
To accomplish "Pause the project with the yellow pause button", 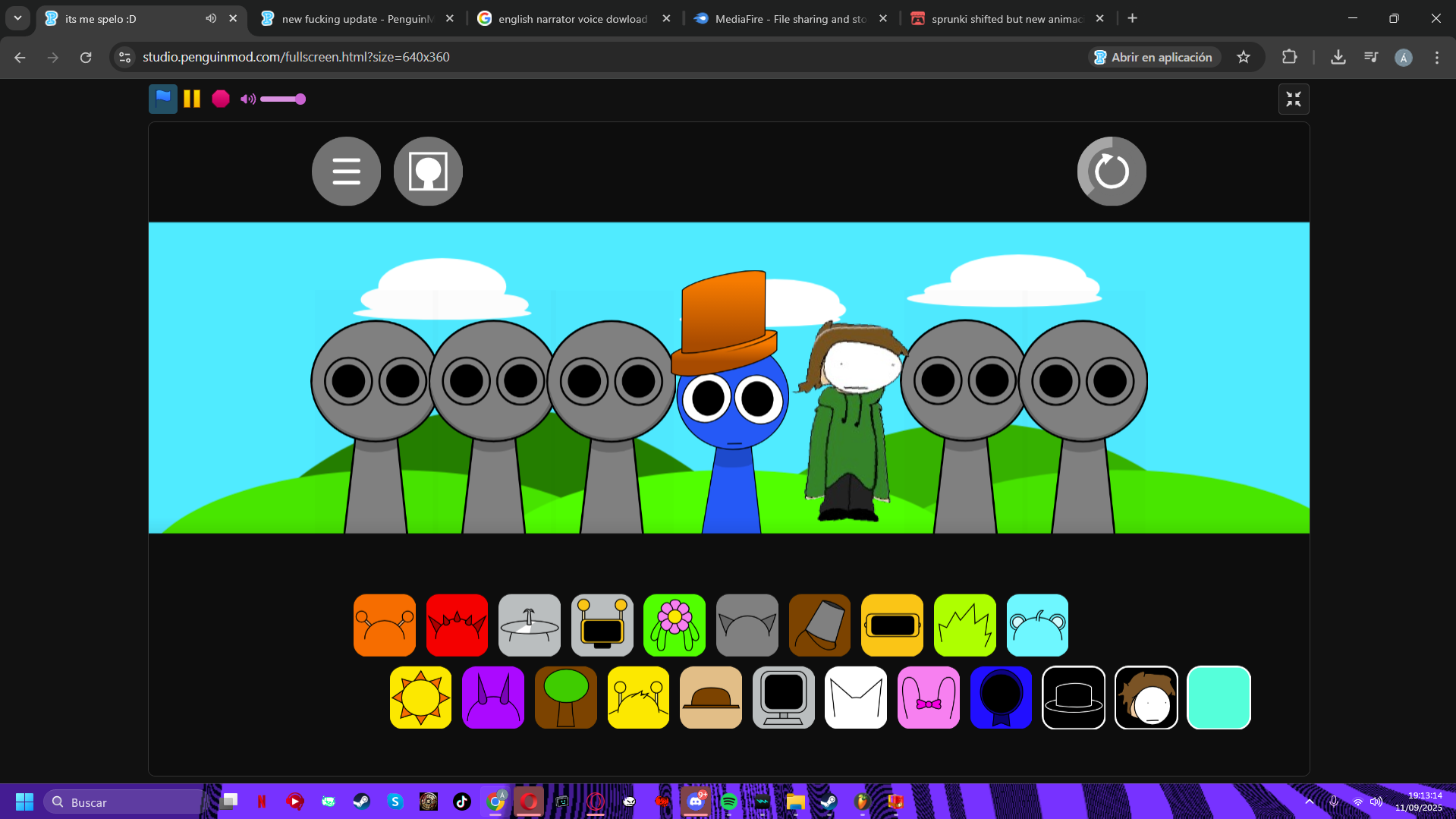I will (x=192, y=99).
